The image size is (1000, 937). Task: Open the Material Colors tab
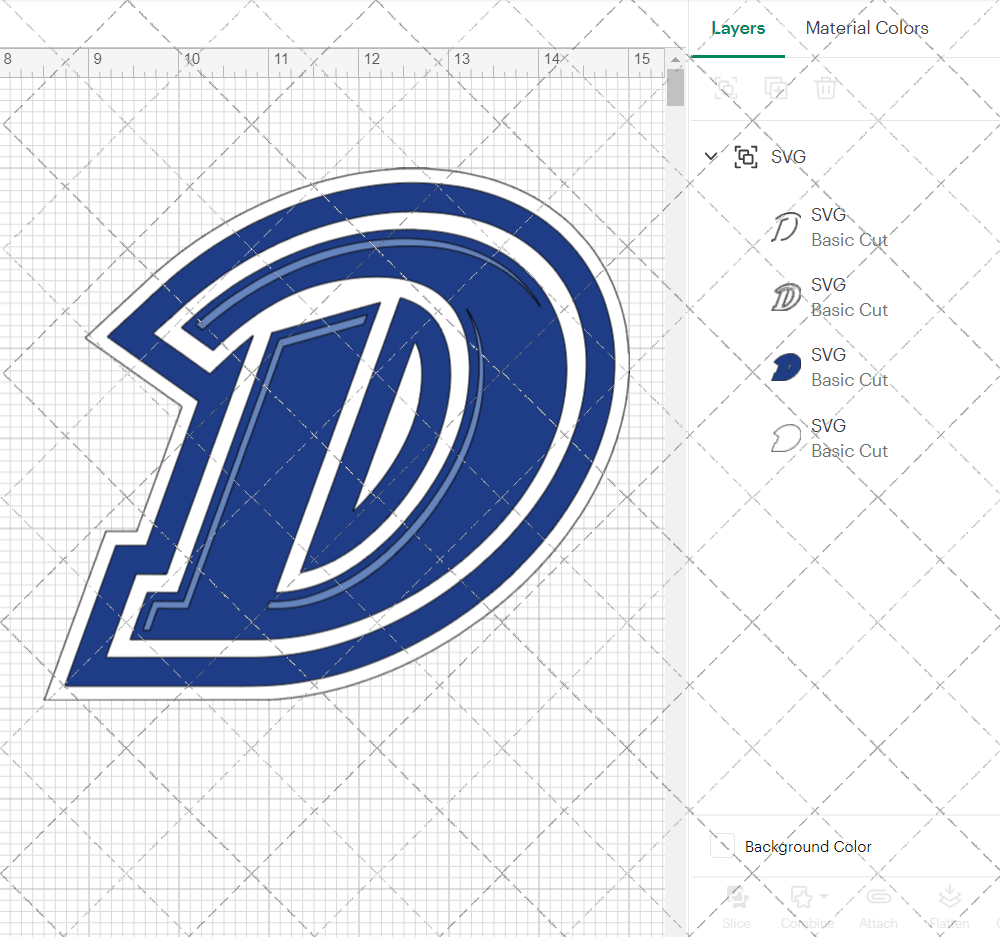click(867, 28)
